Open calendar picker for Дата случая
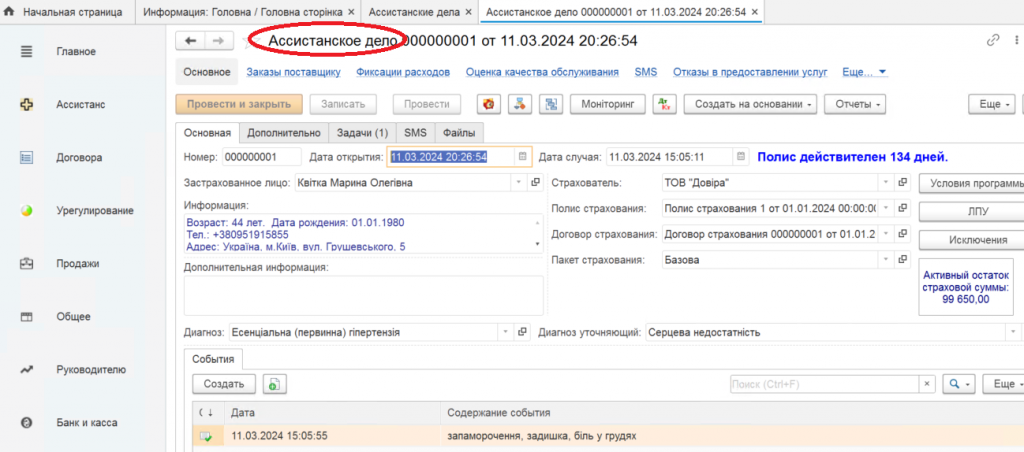 click(740, 157)
